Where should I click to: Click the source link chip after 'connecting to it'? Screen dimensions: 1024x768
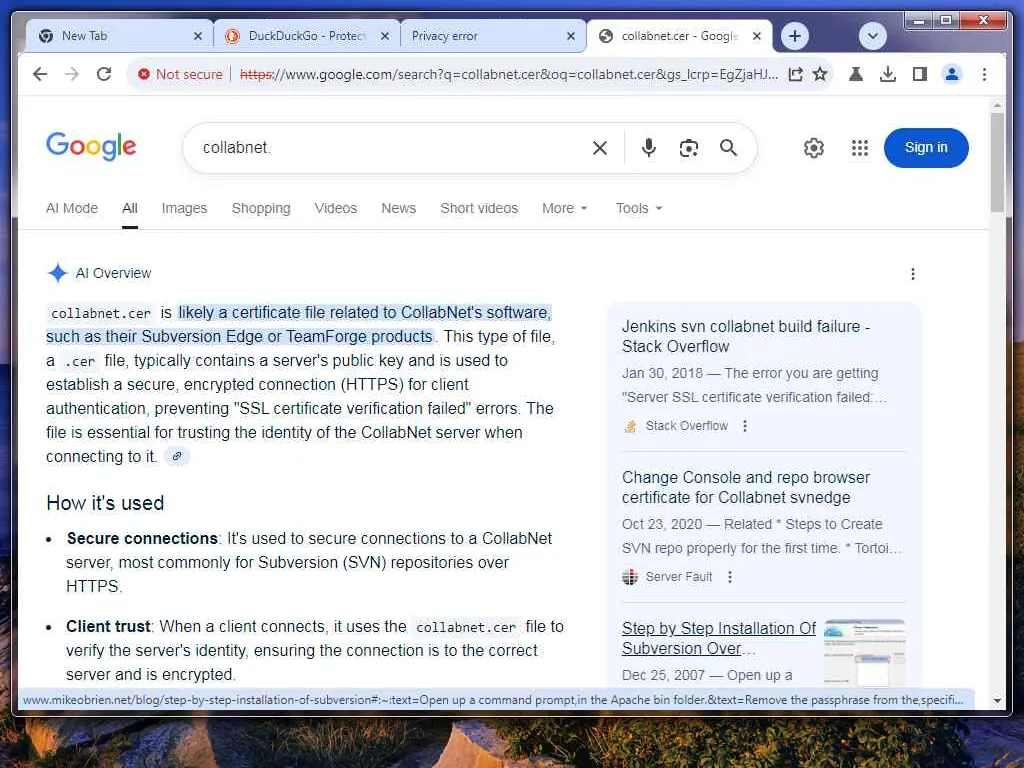click(177, 456)
